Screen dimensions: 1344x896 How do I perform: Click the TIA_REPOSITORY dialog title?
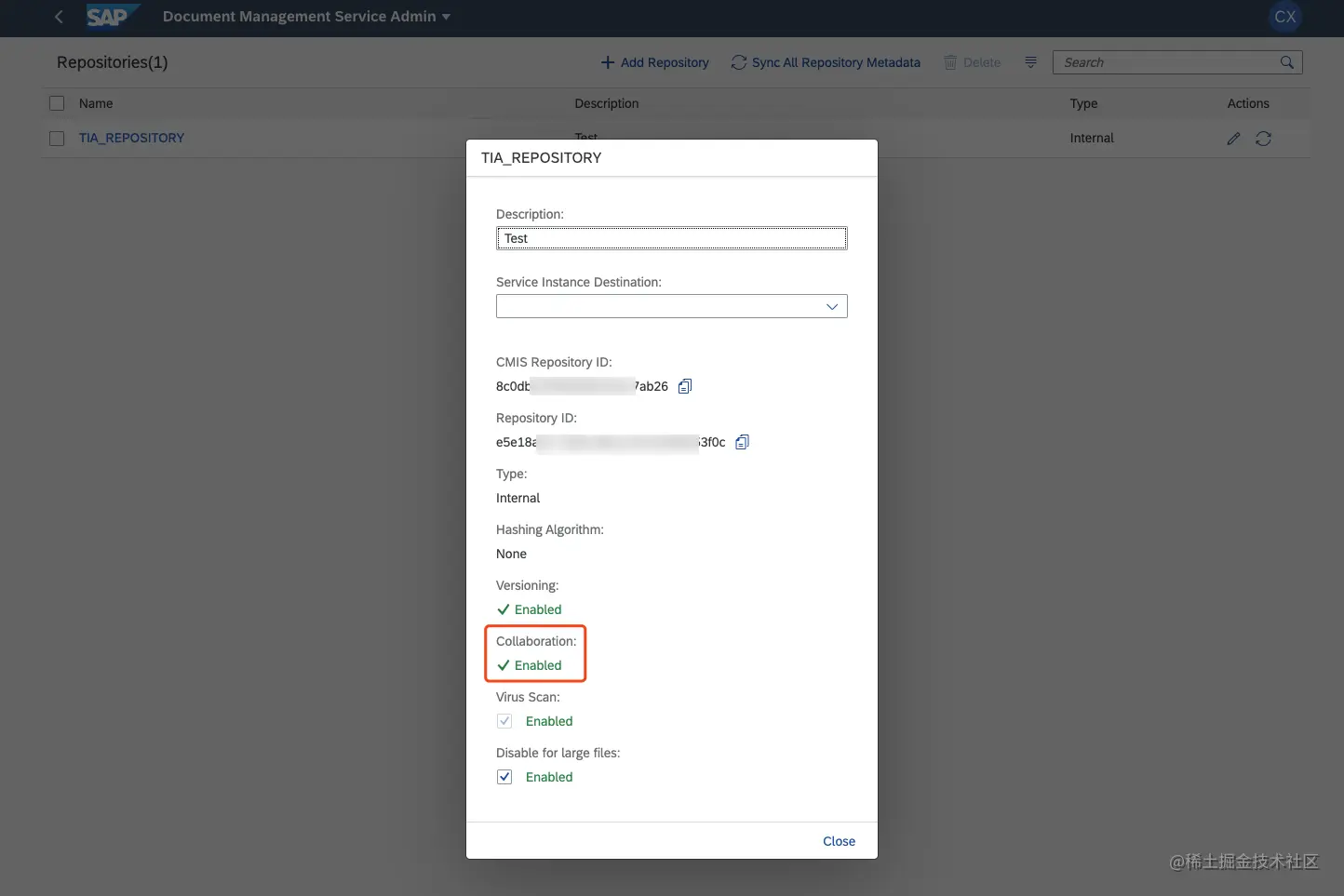pos(541,158)
